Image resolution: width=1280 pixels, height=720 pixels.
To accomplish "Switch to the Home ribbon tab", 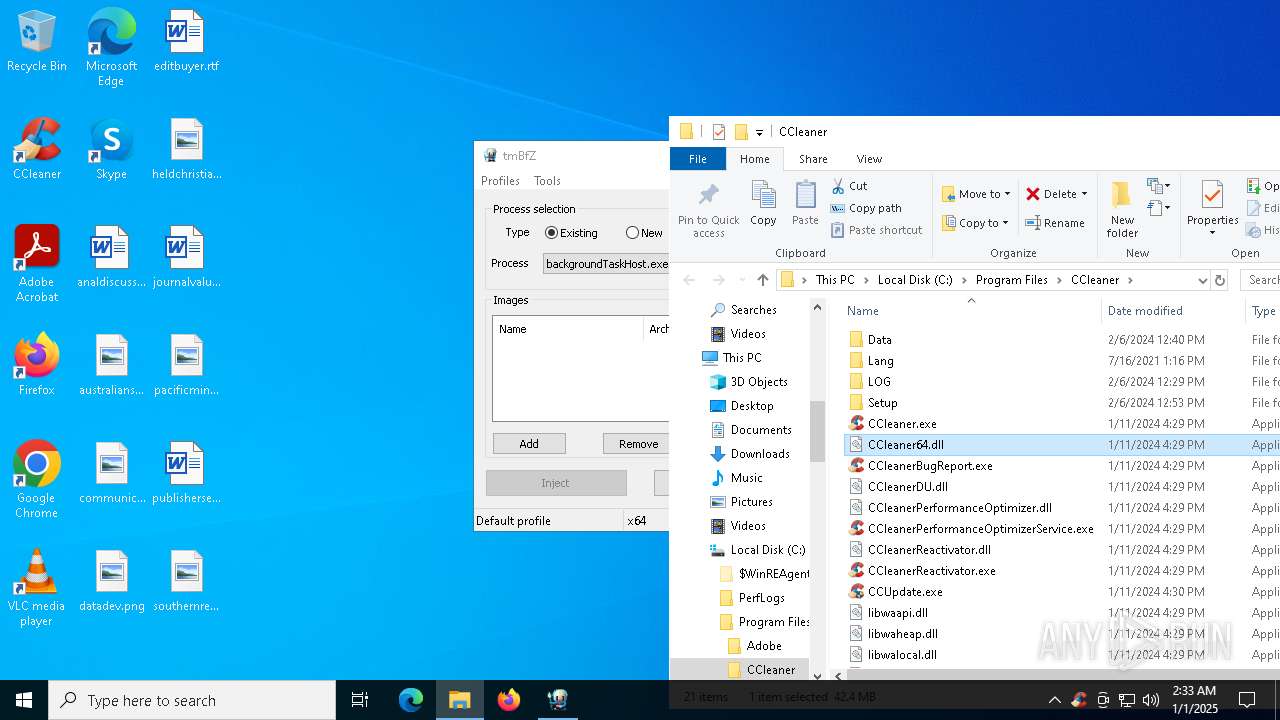I will click(x=755, y=159).
